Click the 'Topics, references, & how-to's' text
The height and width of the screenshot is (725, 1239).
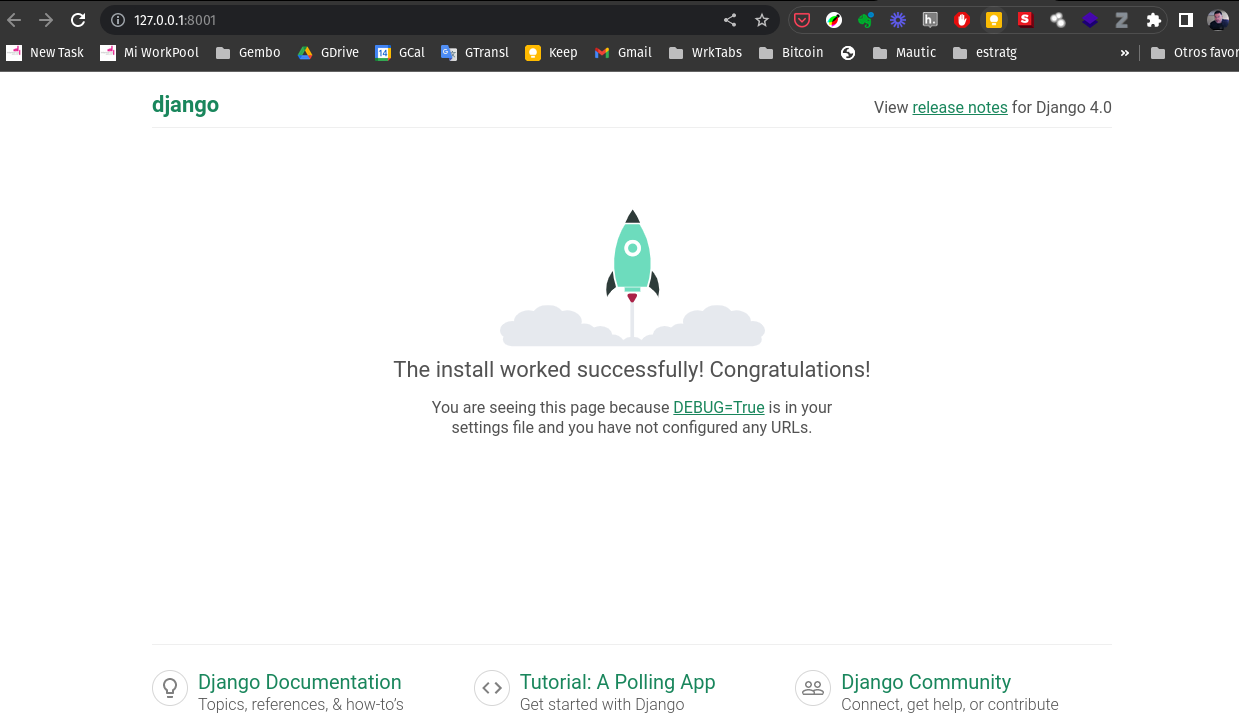(301, 704)
